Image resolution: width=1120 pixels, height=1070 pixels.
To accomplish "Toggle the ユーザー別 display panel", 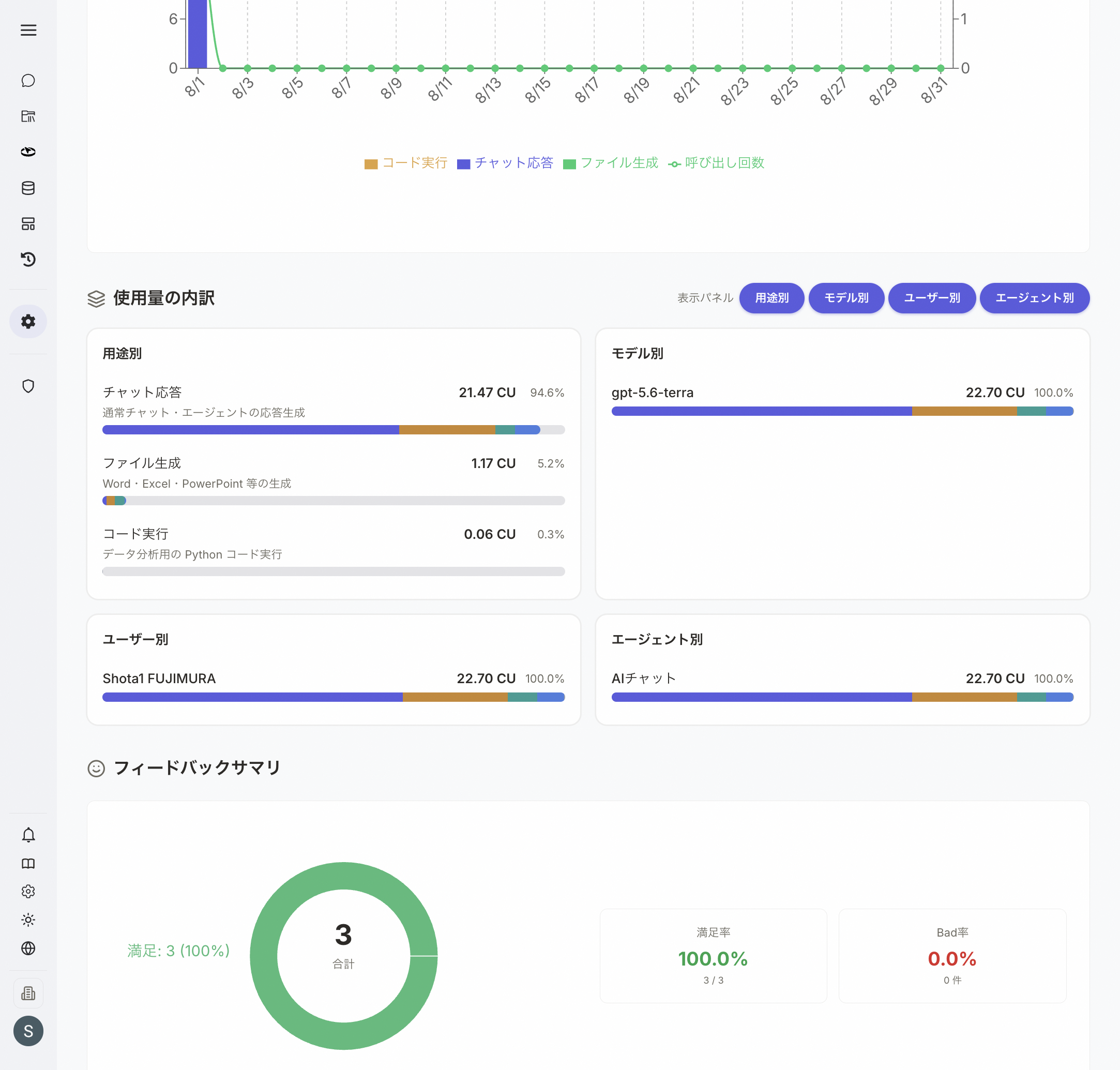I will (x=932, y=298).
